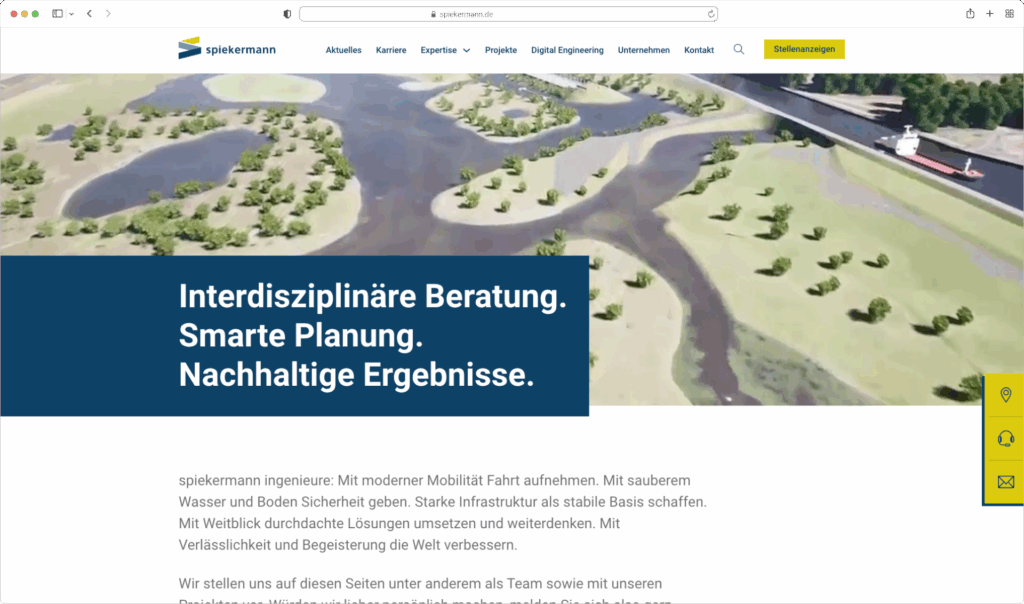Click the location pin side icon
The image size is (1024, 604).
pos(1005,395)
